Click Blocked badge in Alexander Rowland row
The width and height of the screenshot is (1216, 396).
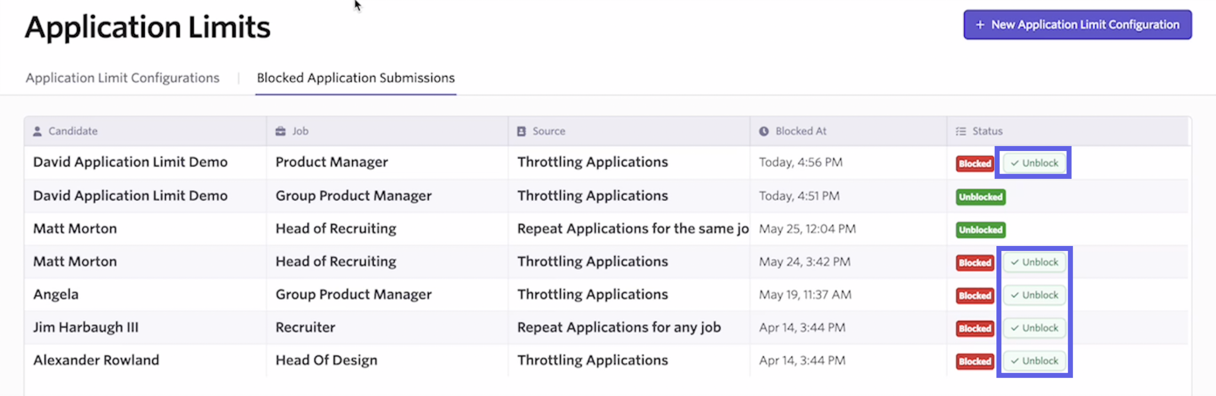(x=974, y=361)
